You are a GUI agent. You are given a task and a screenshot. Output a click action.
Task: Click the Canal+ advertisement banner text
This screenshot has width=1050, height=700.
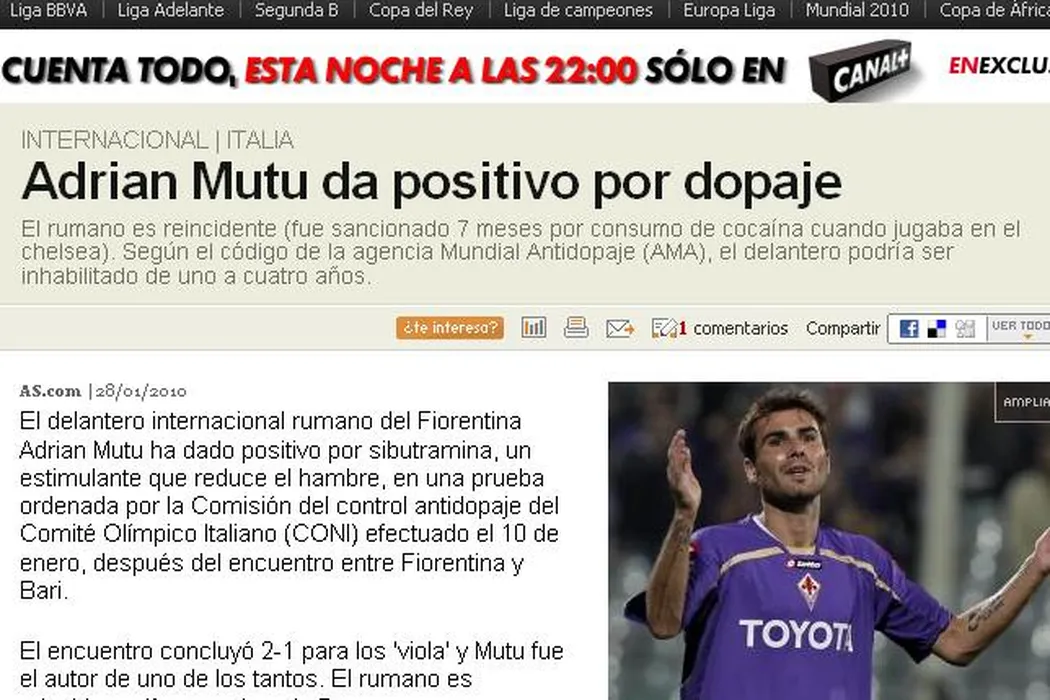point(393,70)
